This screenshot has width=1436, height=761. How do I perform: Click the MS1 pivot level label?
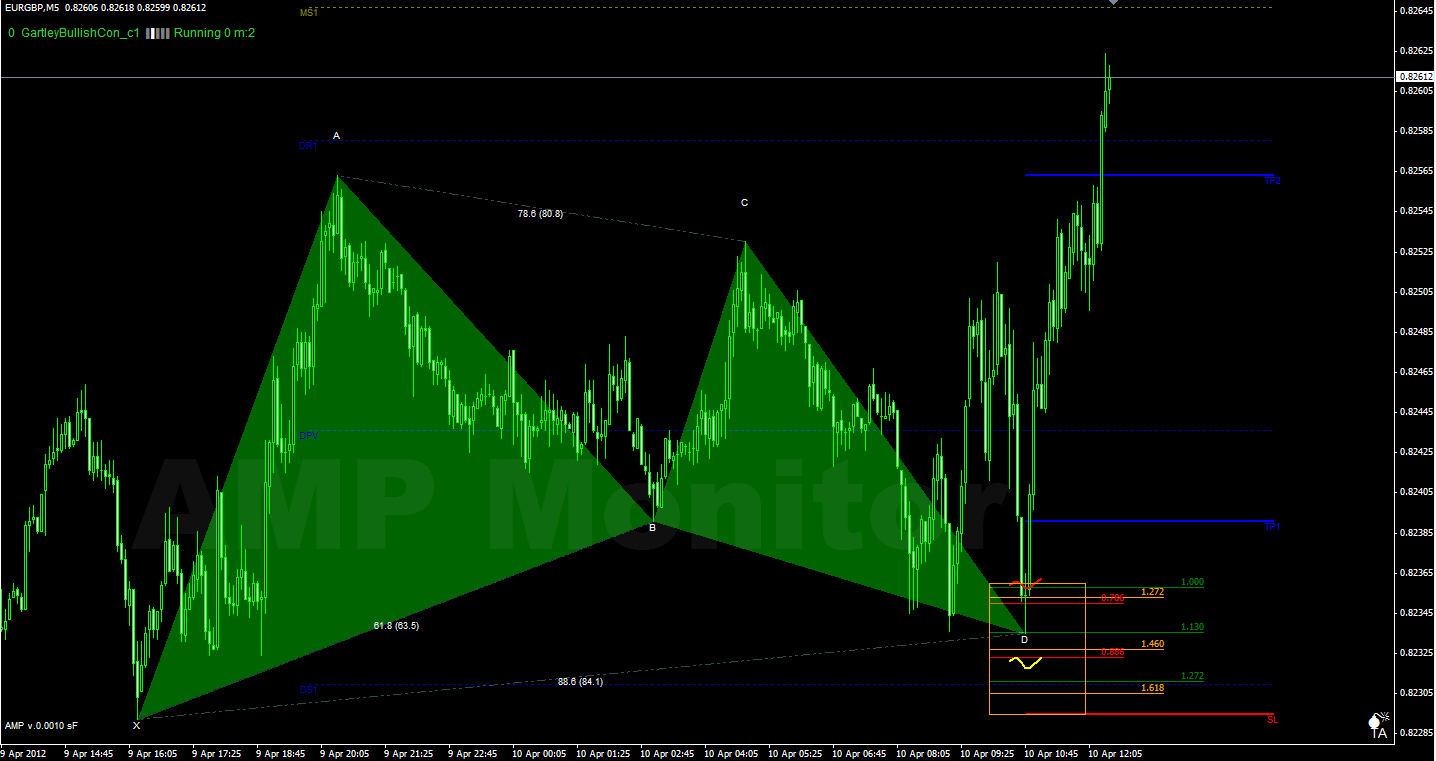tap(309, 13)
